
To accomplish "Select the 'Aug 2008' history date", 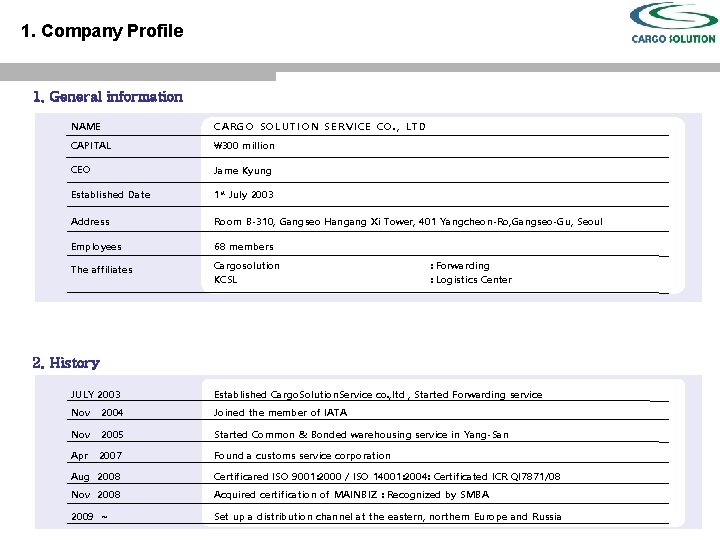I will tap(96, 477).
